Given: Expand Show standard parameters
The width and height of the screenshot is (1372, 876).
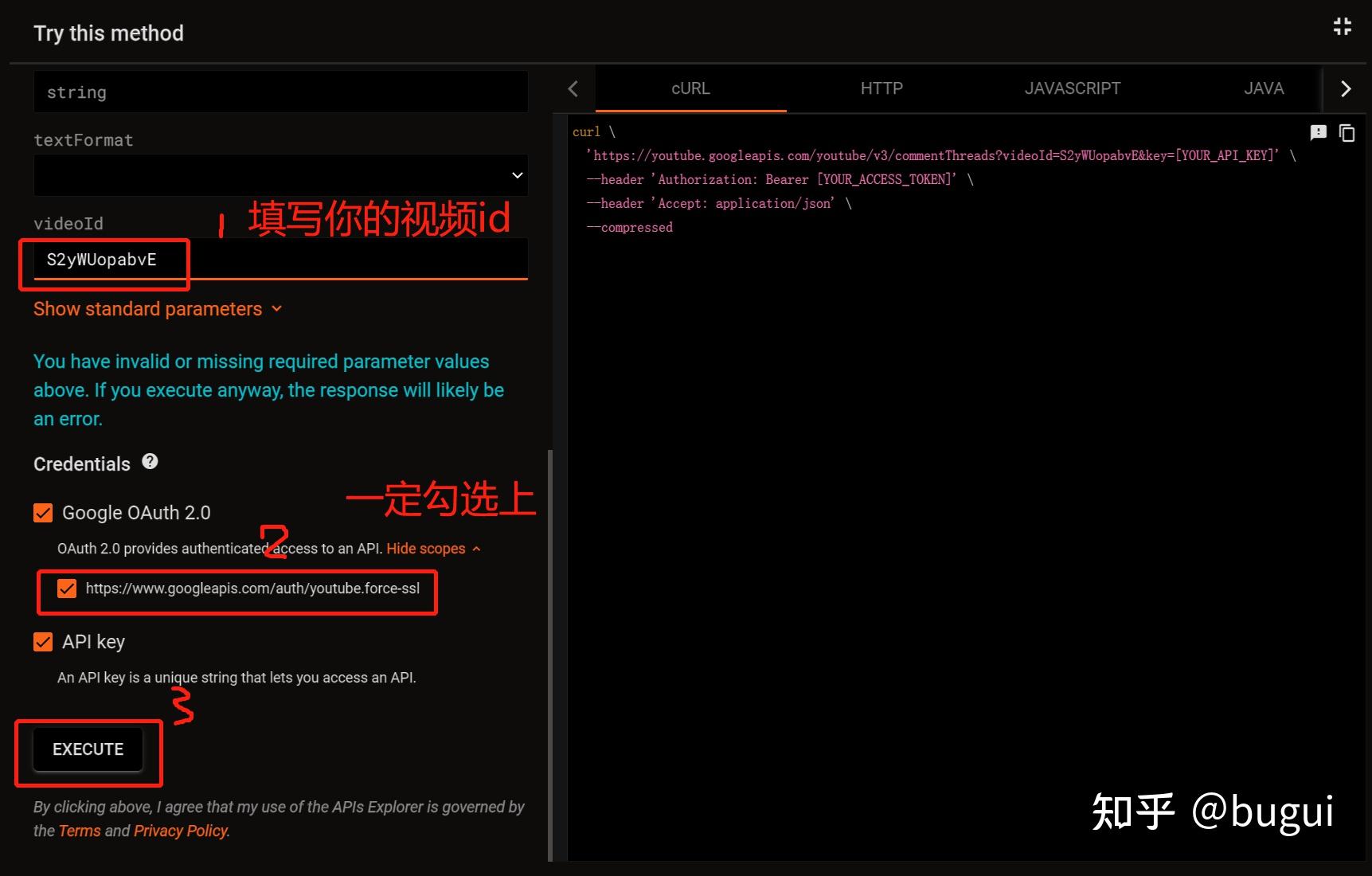Looking at the screenshot, I should (x=158, y=309).
